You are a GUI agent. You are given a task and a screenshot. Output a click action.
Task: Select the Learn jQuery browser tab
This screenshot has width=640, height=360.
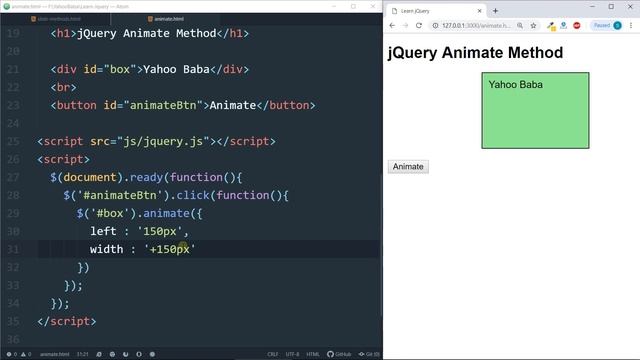point(436,11)
